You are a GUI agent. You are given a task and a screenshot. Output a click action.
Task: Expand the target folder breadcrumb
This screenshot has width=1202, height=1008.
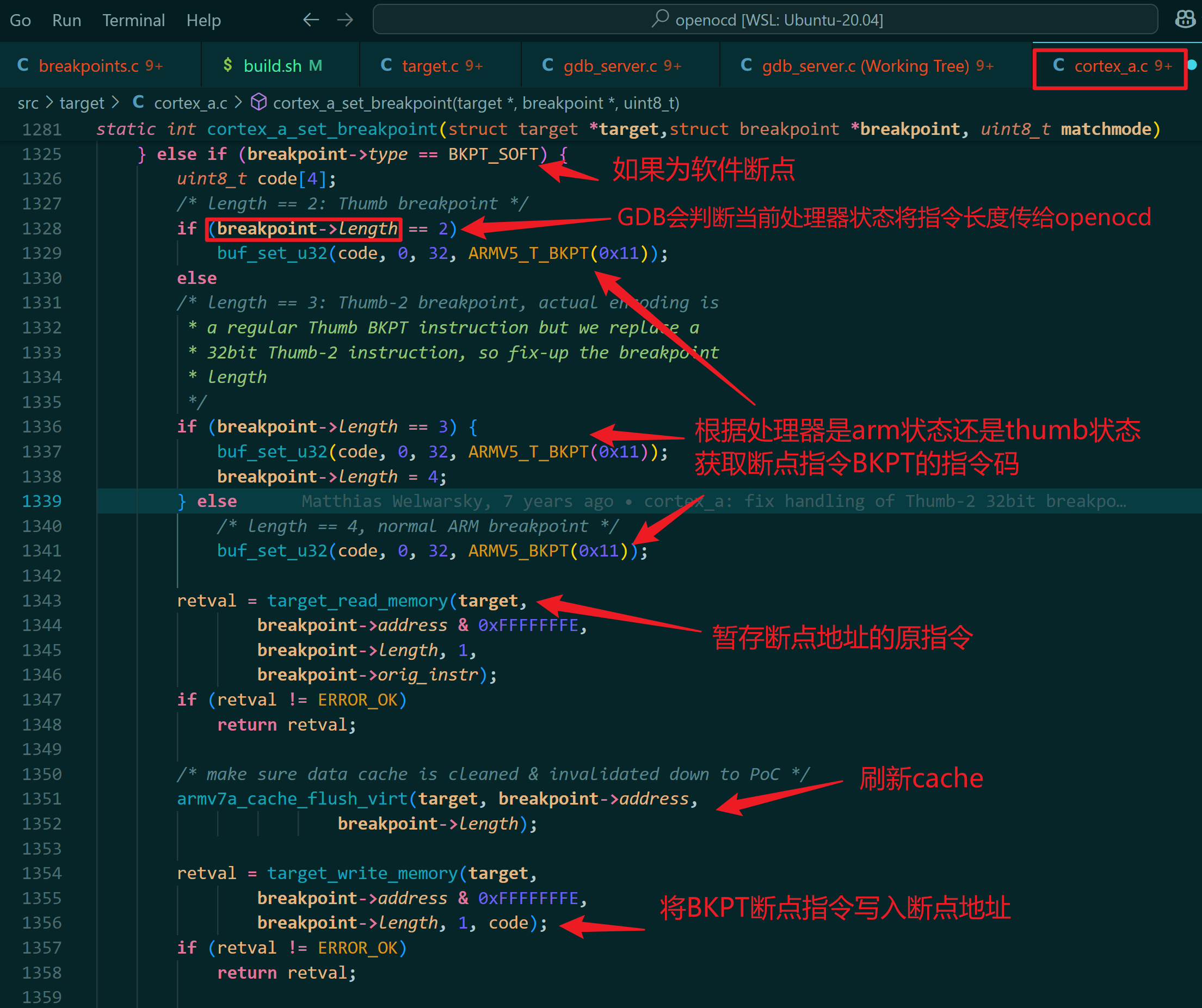[82, 102]
